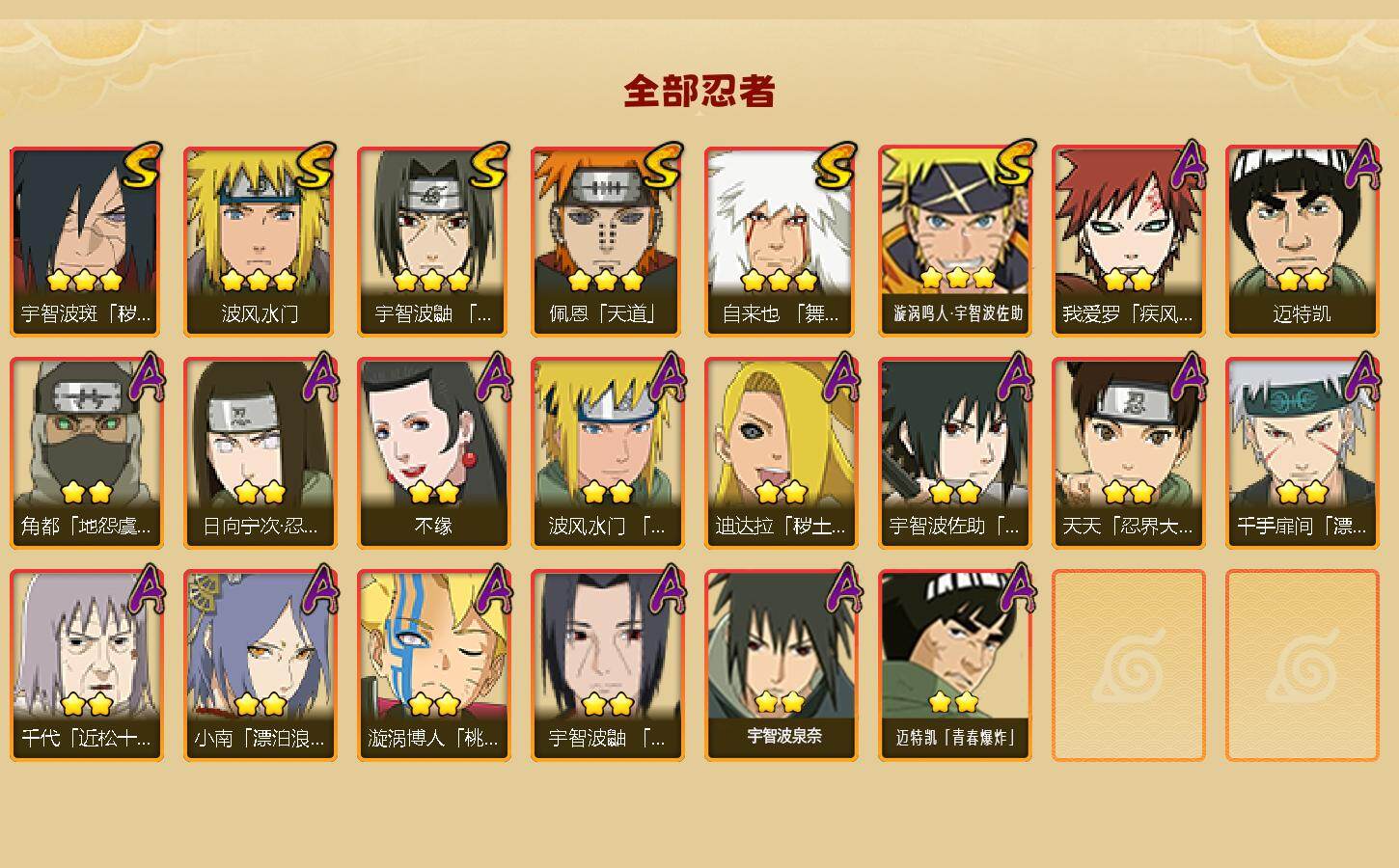Choose the 迈特凯 A-rank card in first row
1399x868 pixels.
(x=1302, y=241)
